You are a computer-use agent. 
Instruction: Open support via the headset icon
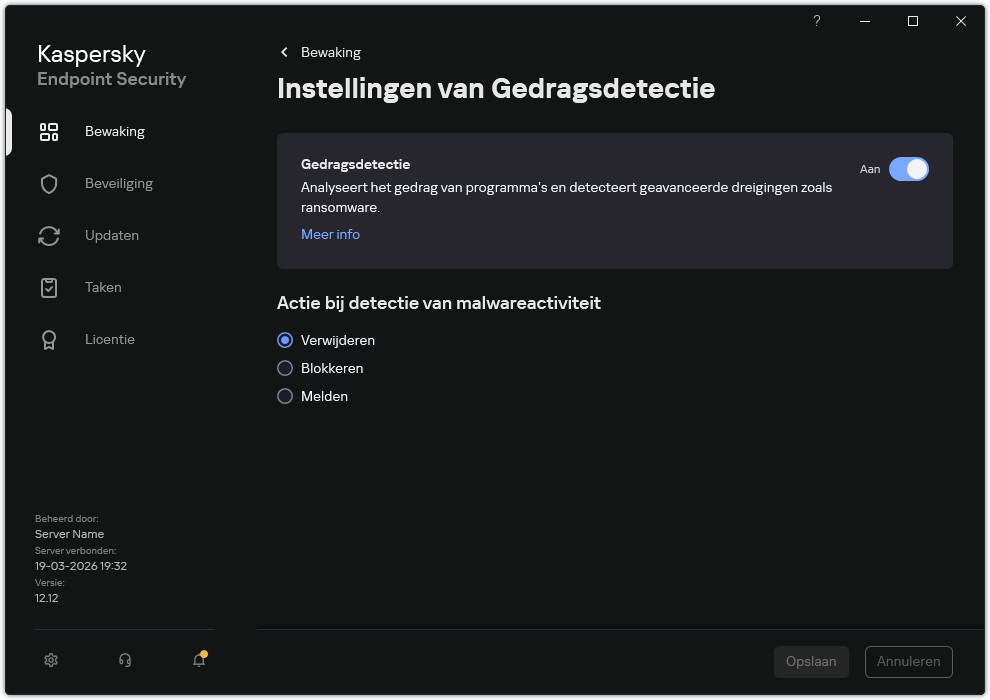pos(124,660)
